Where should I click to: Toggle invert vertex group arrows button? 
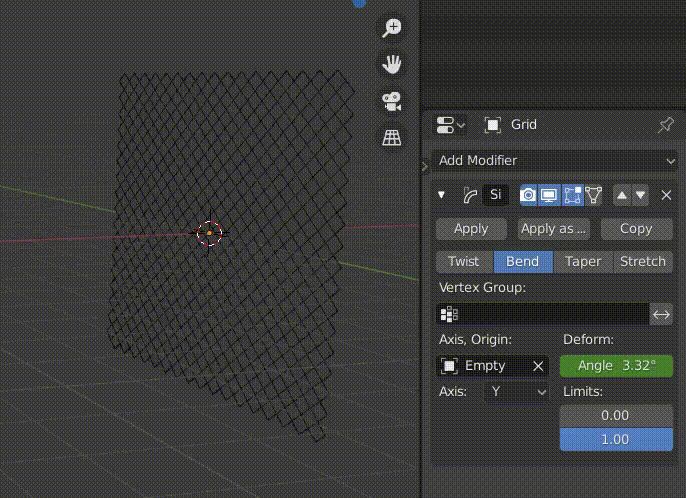pyautogui.click(x=661, y=314)
